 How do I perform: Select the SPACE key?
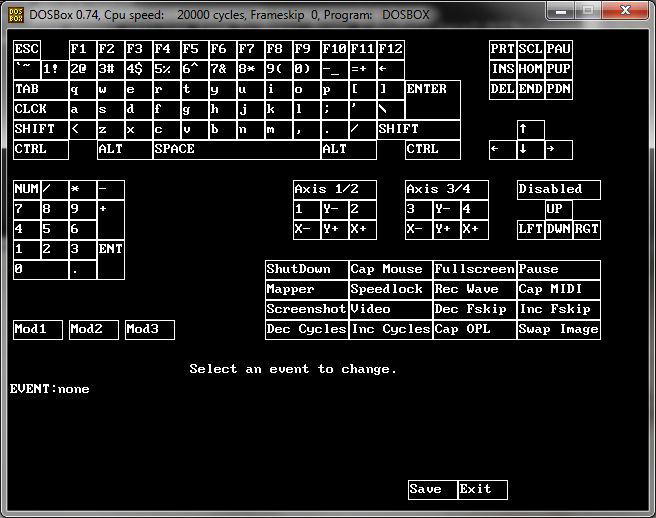[237, 150]
